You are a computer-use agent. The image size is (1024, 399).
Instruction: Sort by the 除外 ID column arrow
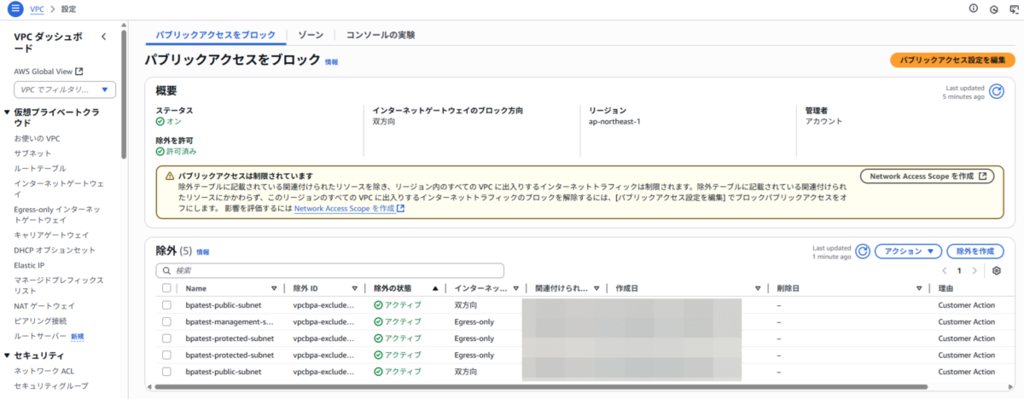(x=355, y=288)
